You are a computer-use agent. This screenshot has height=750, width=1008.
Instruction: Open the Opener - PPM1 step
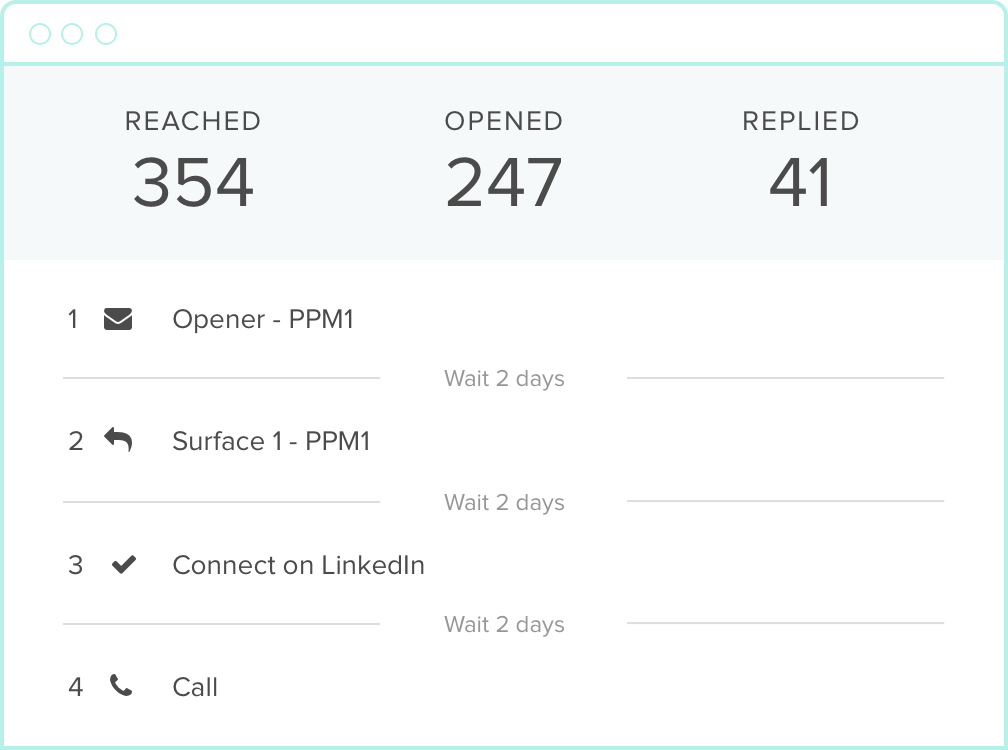coord(263,320)
